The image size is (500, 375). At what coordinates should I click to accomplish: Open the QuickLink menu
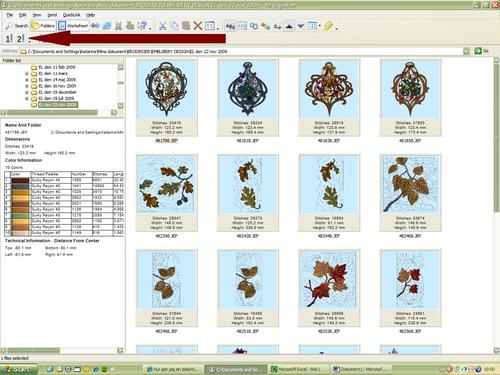[x=72, y=15]
